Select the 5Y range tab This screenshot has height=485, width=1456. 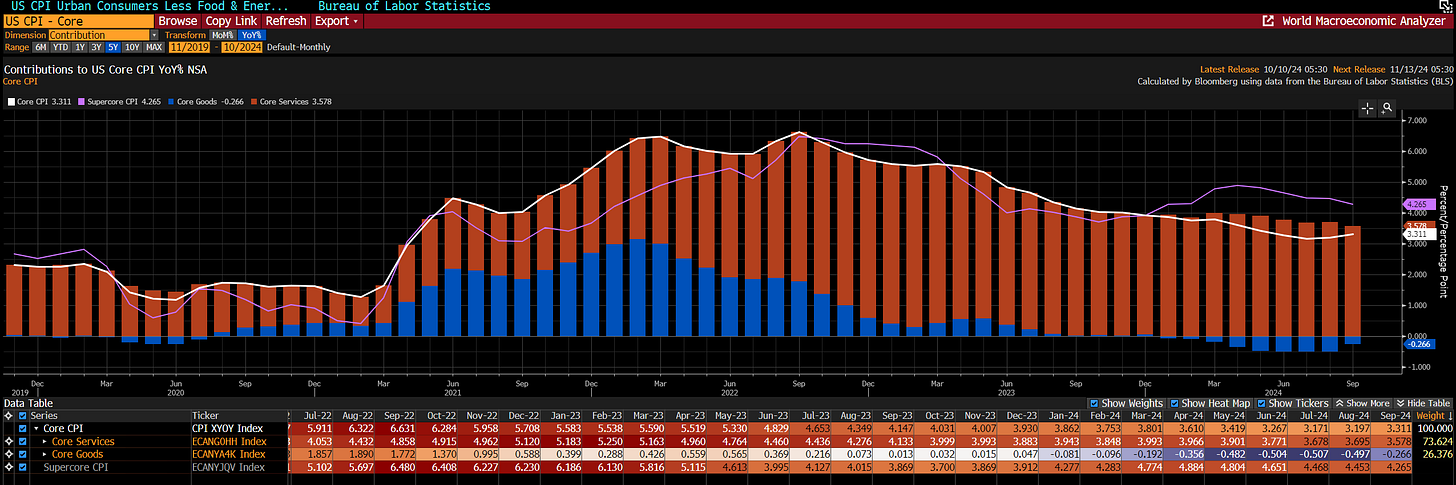pos(113,47)
